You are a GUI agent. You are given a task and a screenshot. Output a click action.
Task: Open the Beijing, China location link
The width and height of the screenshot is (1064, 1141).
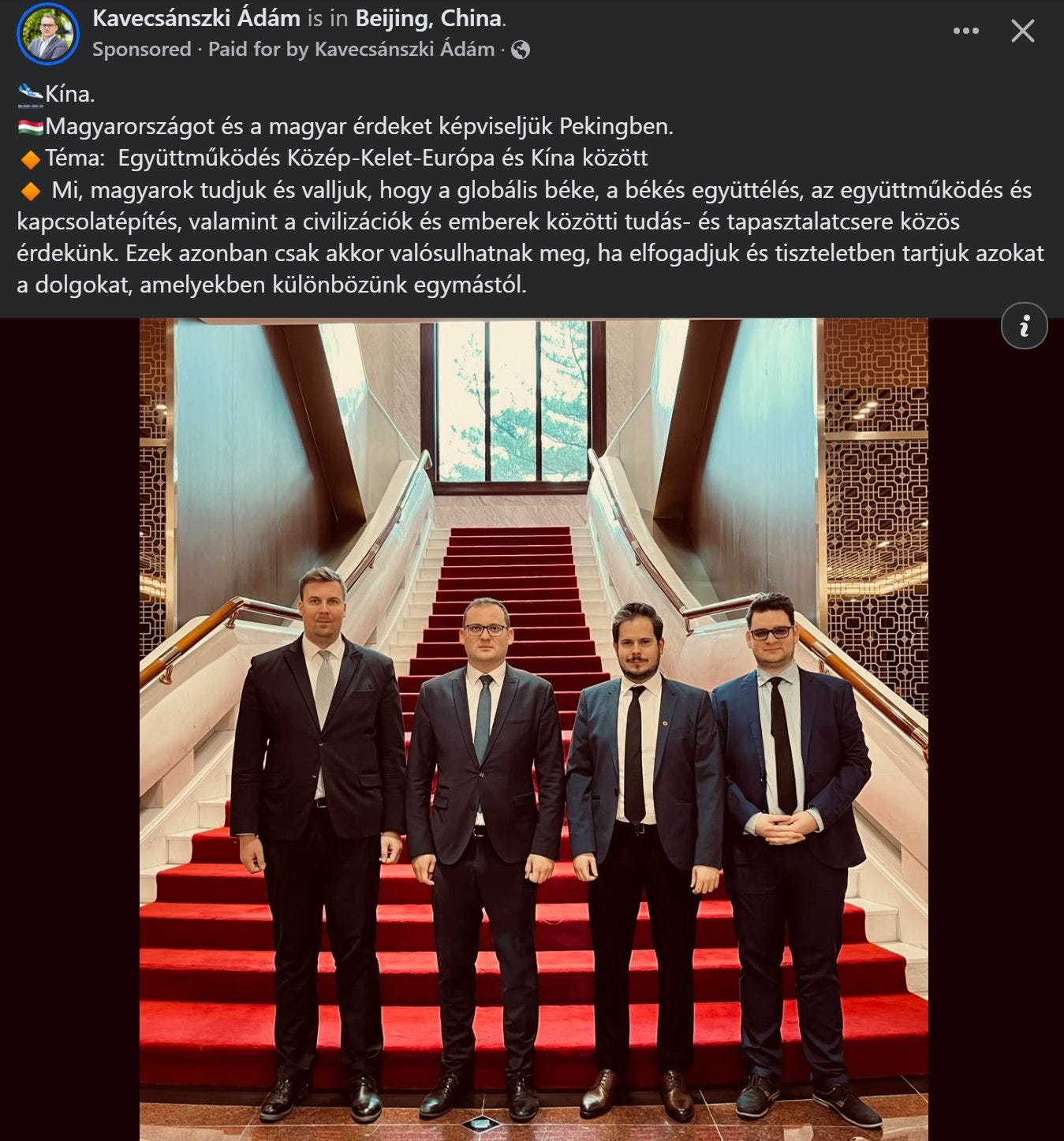(x=429, y=18)
